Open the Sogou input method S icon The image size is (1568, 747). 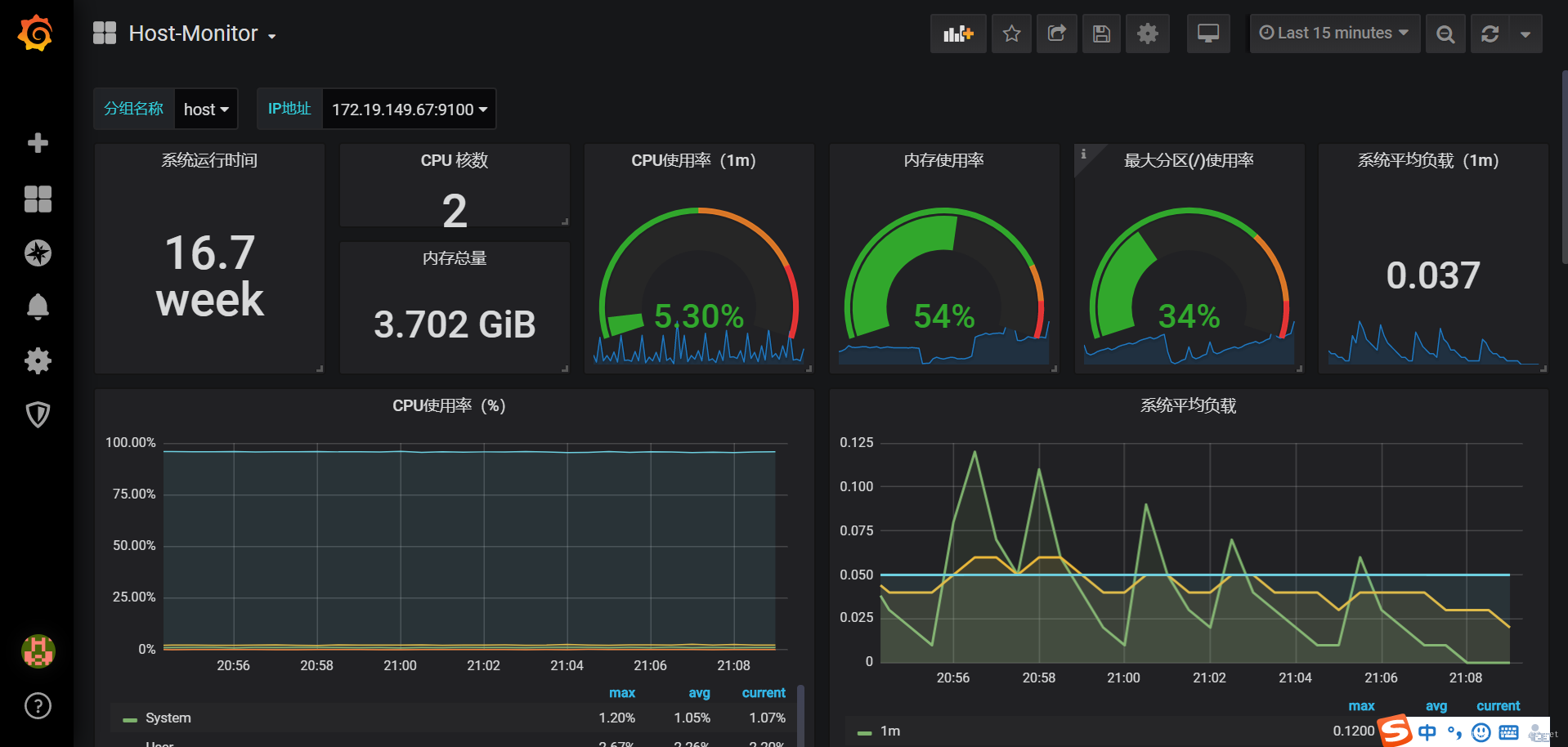[x=1395, y=731]
